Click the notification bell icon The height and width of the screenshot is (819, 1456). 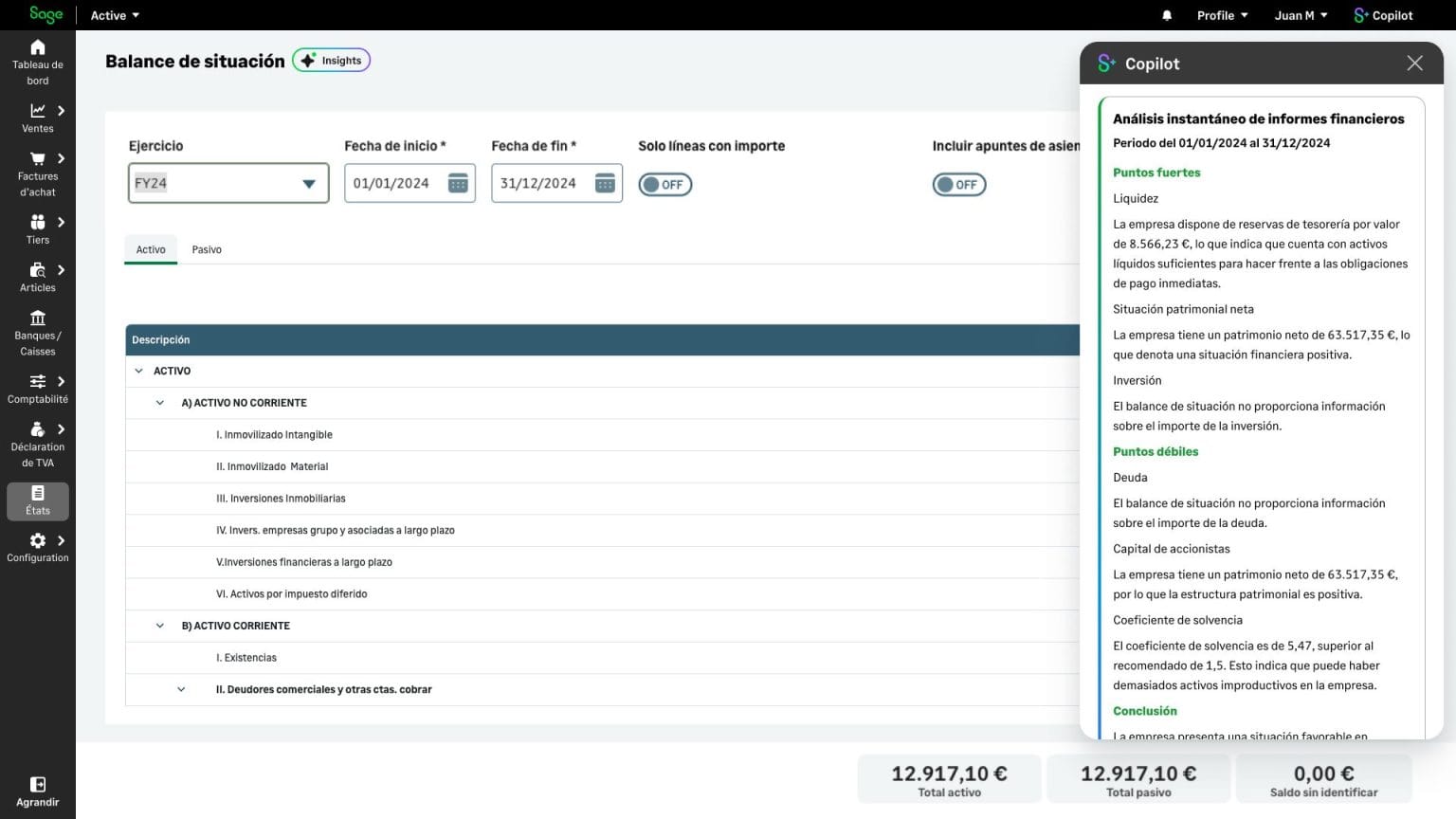(x=1167, y=14)
